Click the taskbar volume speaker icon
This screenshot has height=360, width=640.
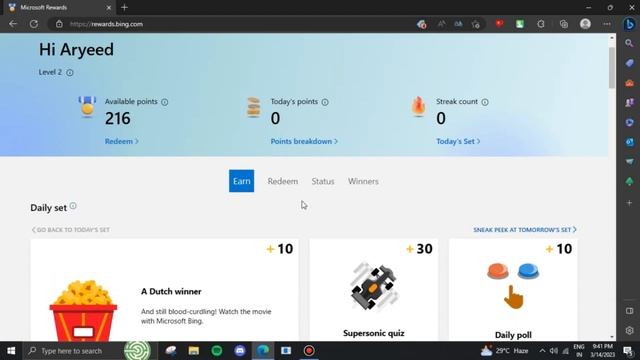pyautogui.click(x=554, y=351)
